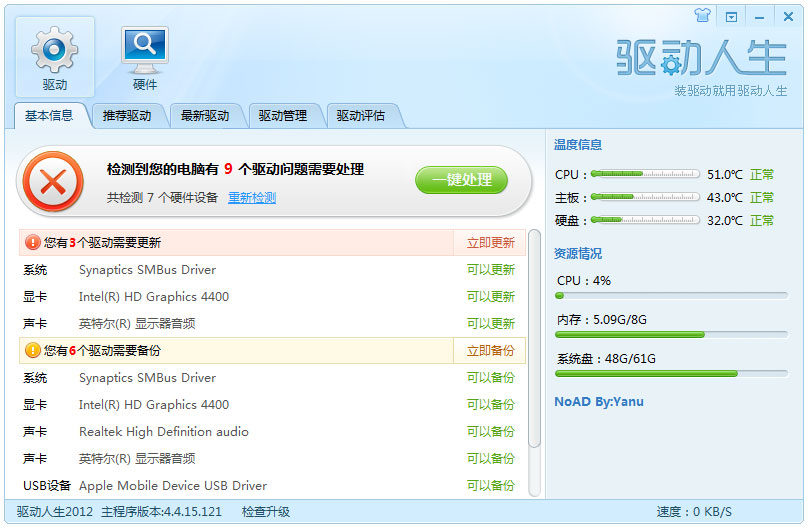Click the red X error status icon
Screen dimensions: 809x528
(x=53, y=181)
